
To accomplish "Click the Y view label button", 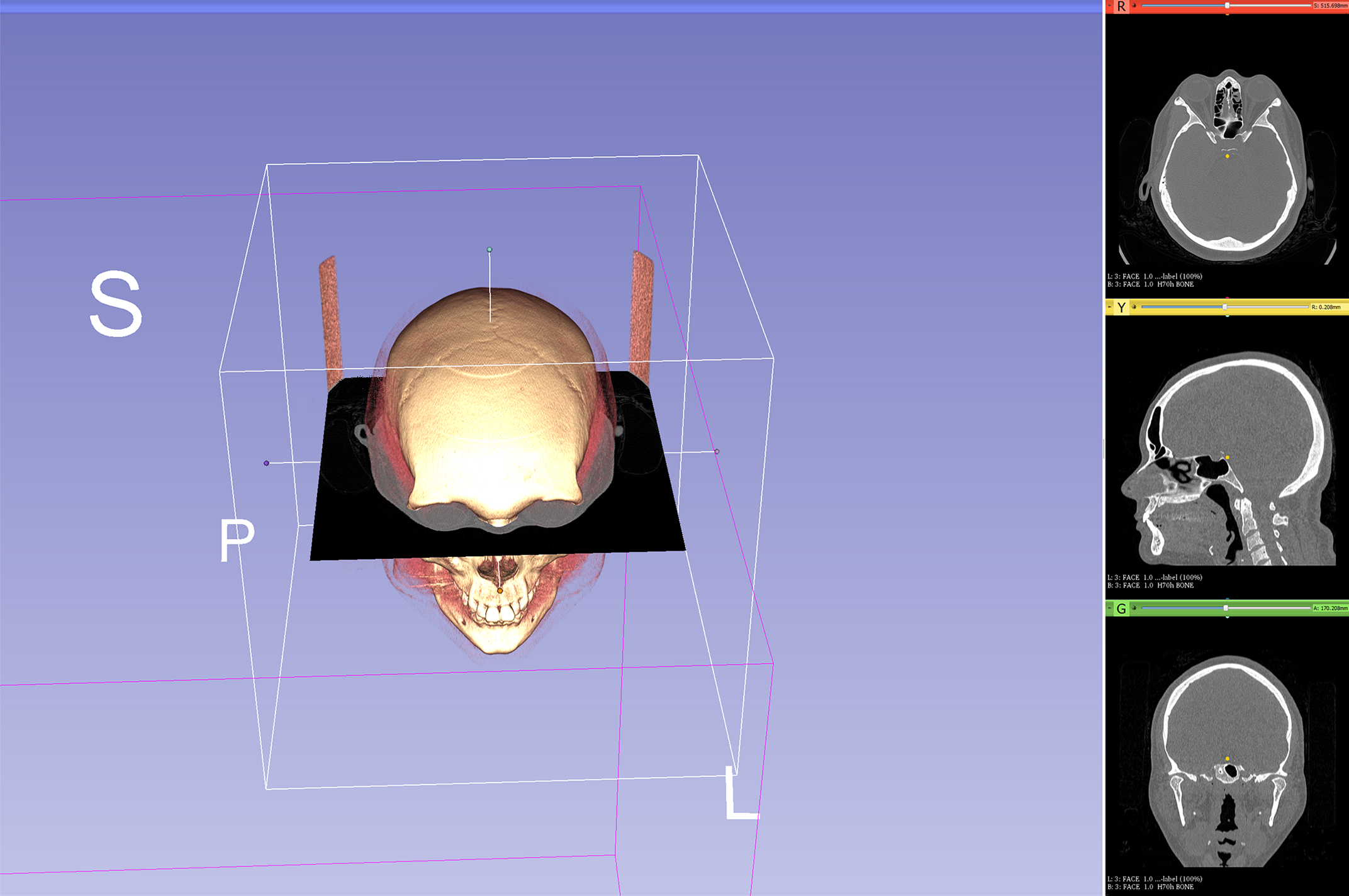I will pyautogui.click(x=1121, y=308).
